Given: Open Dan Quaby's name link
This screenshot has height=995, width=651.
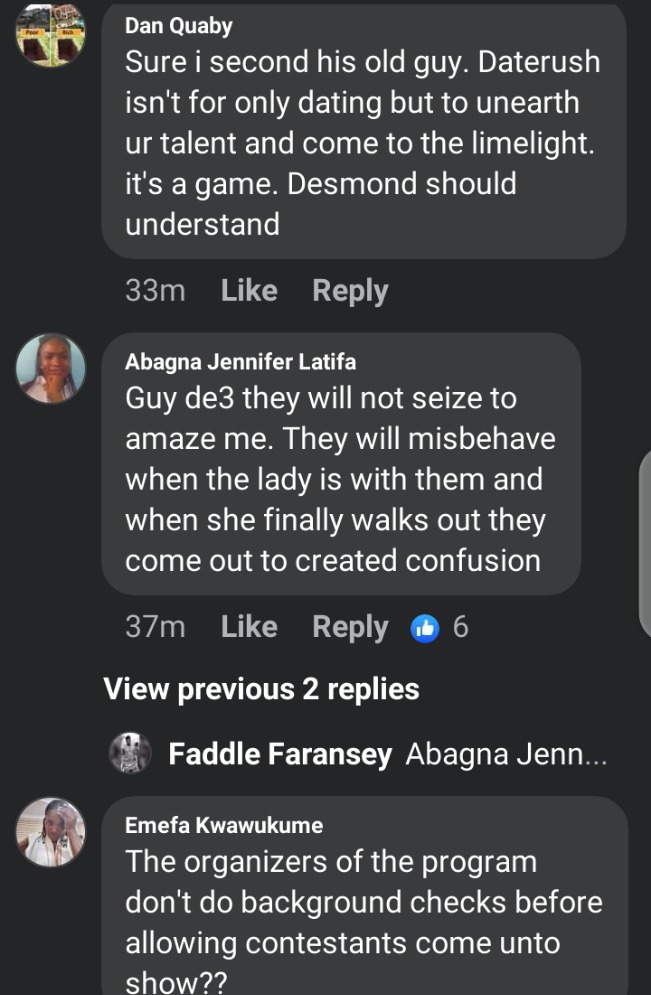Looking at the screenshot, I should 179,25.
